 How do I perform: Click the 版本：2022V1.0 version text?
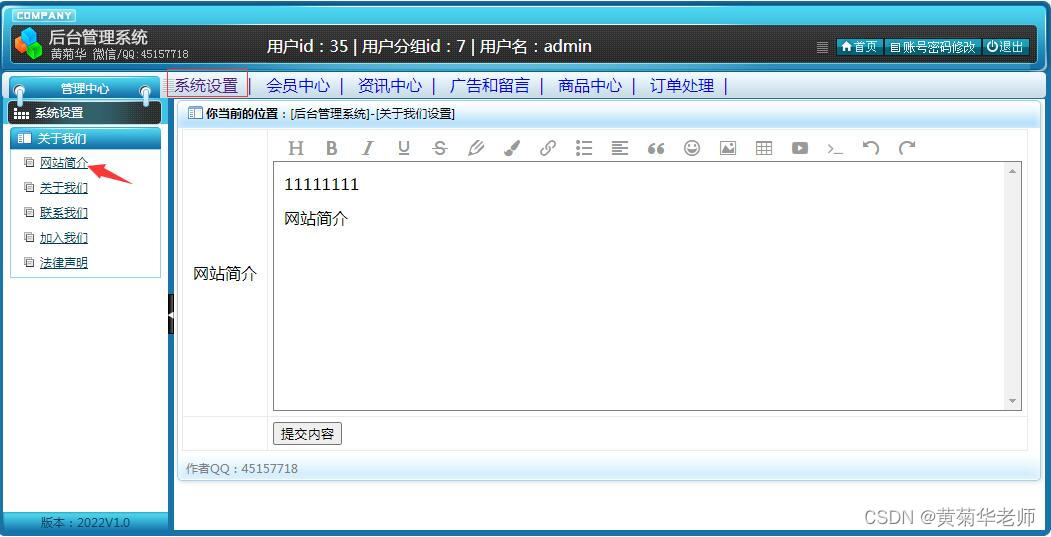85,522
